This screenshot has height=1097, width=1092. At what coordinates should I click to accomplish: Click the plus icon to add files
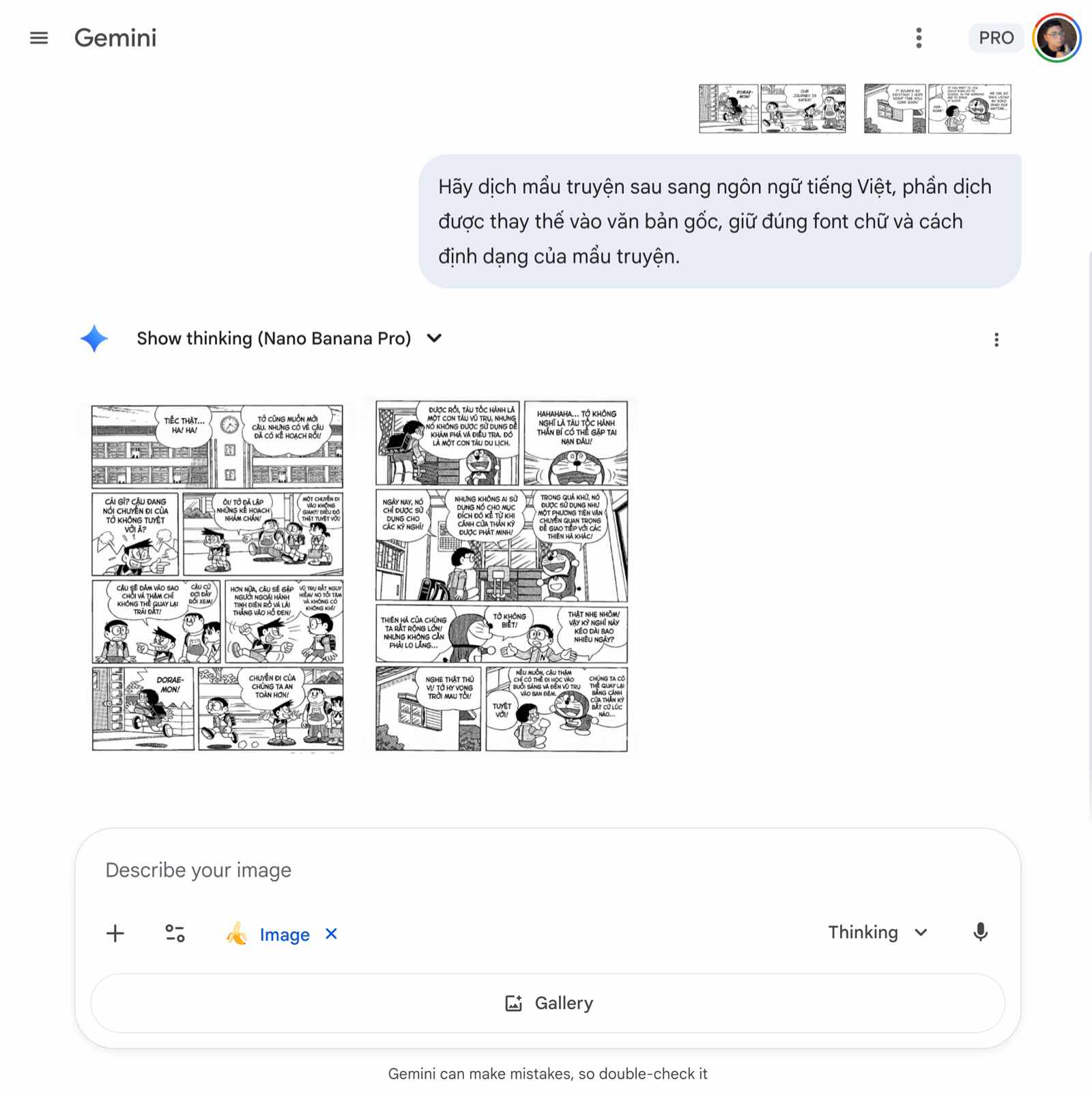[115, 933]
